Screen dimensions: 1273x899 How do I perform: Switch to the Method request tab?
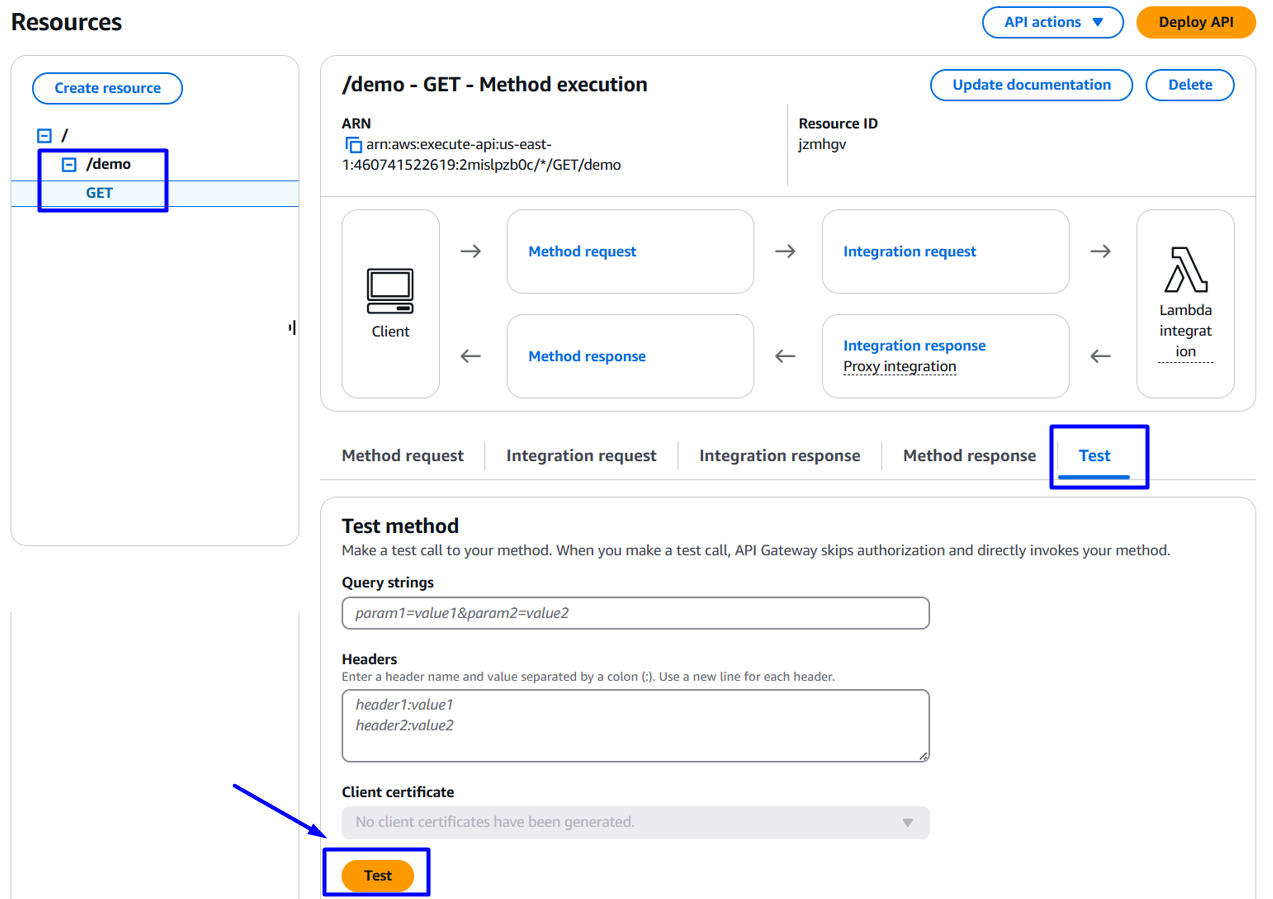(403, 456)
